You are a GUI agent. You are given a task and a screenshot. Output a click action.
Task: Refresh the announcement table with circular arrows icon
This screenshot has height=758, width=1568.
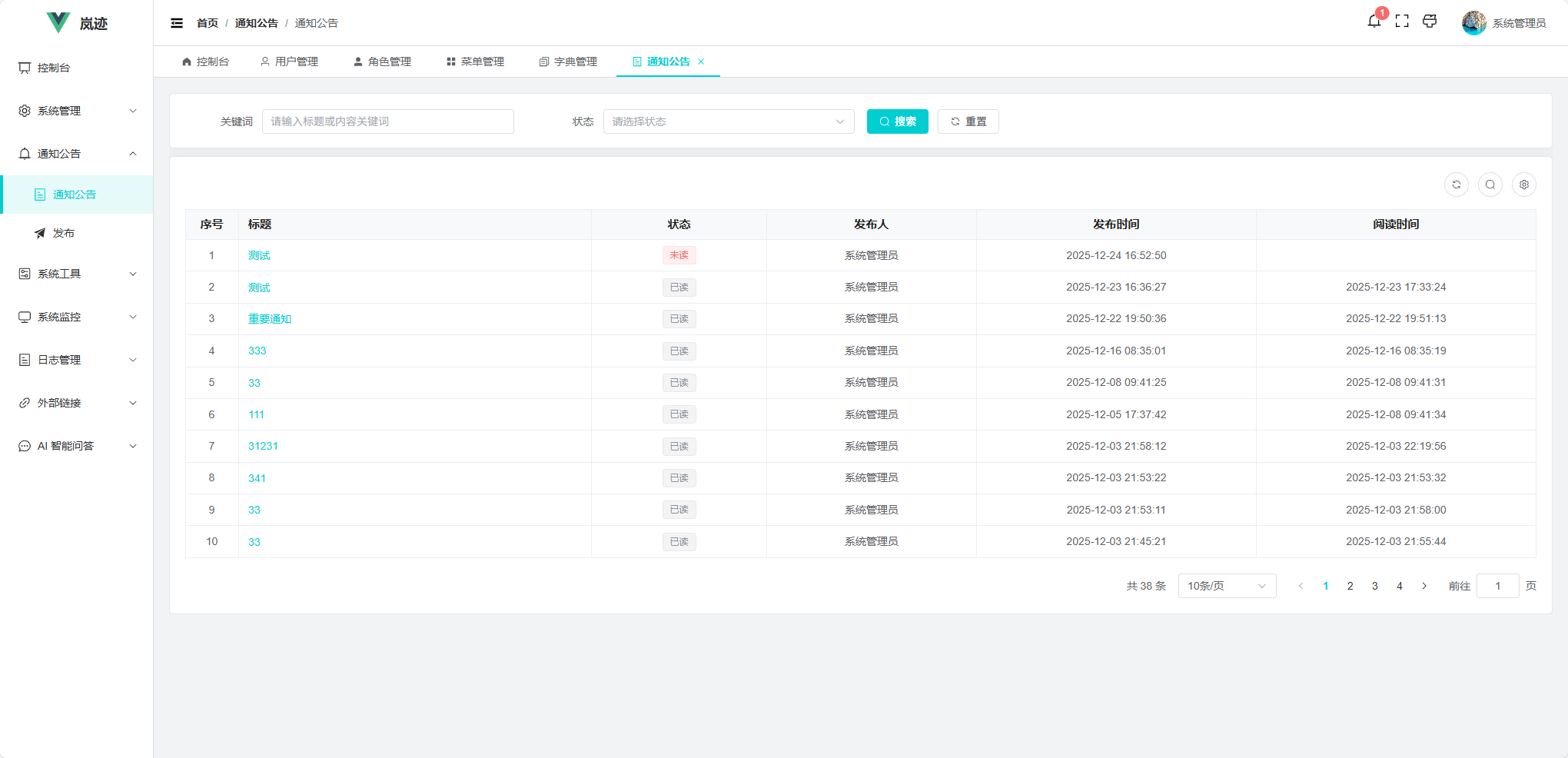click(x=1456, y=185)
